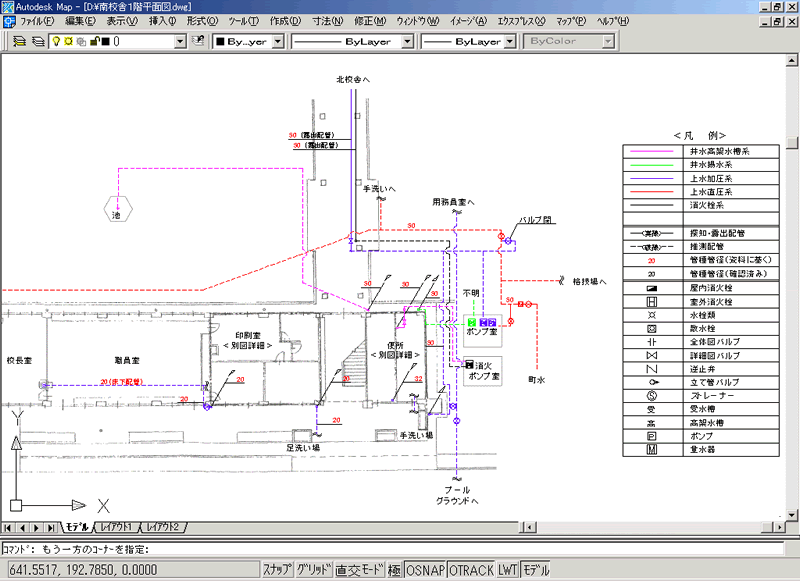Click the vertical scrollbar thumb
This screenshot has width=800, height=581.
(792, 141)
